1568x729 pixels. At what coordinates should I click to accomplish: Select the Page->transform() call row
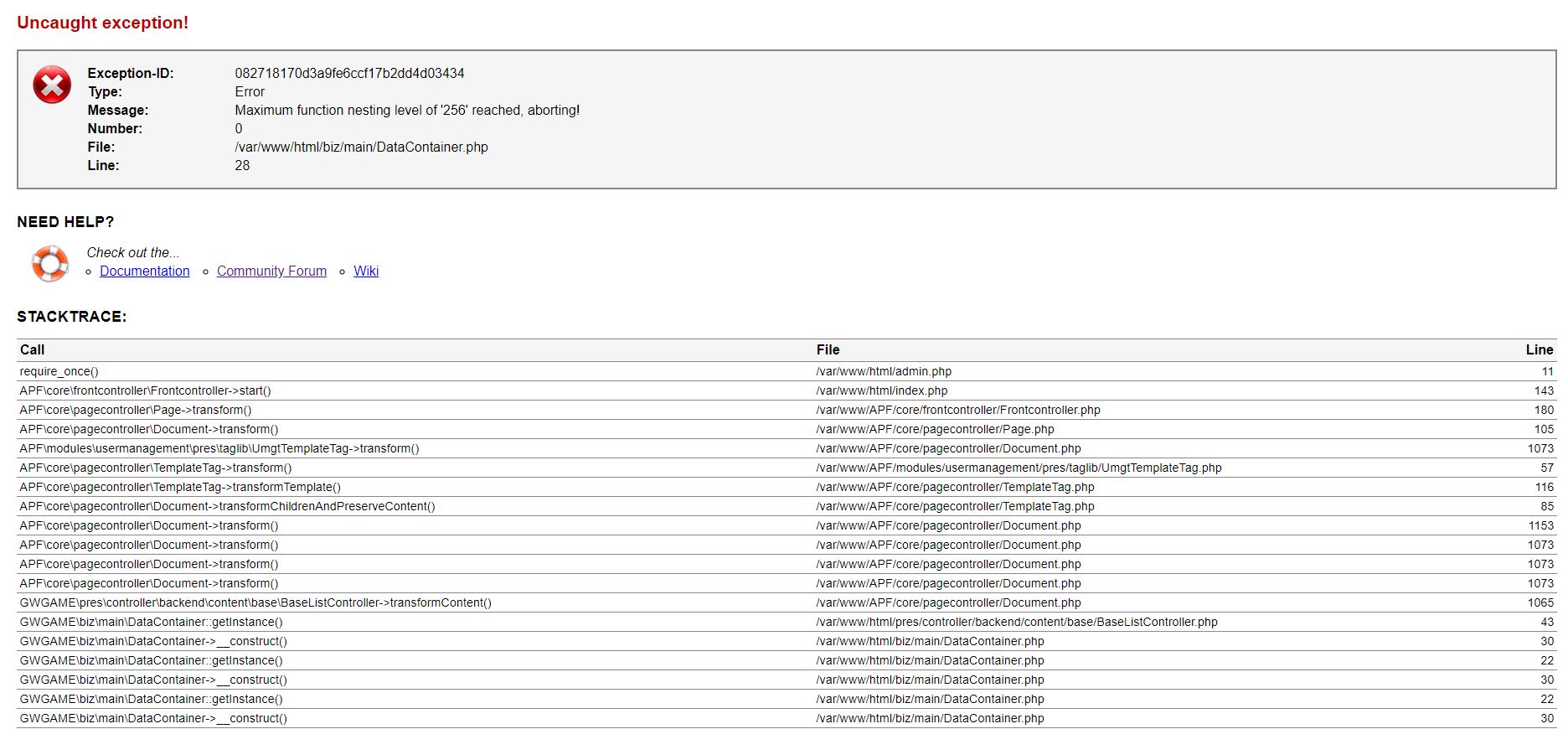787,410
